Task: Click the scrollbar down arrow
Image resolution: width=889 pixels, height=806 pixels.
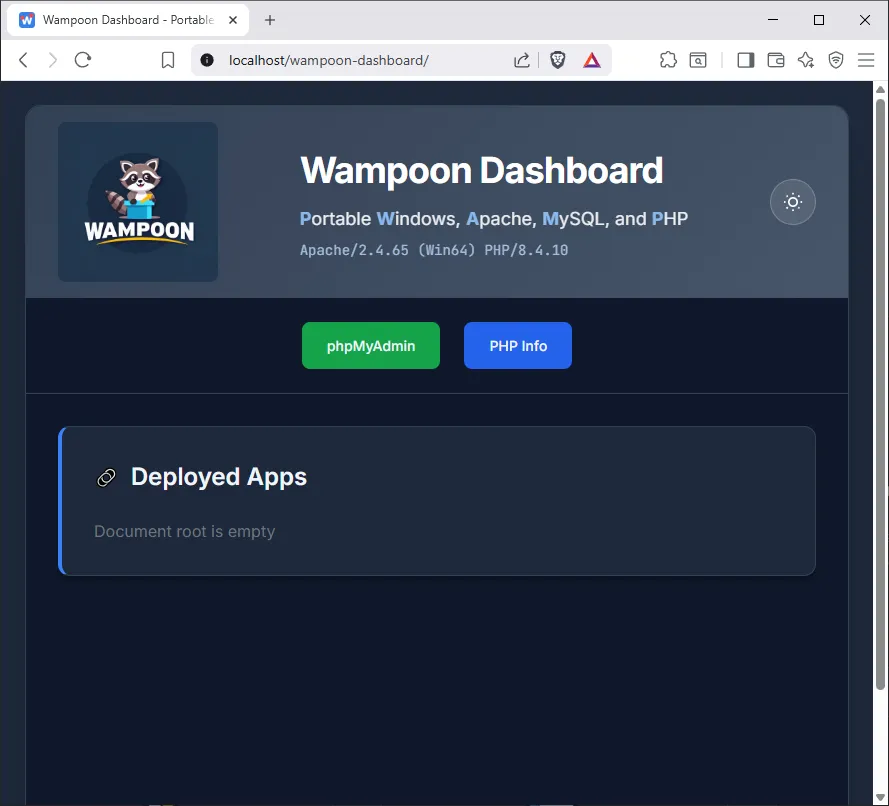Action: [x=880, y=798]
